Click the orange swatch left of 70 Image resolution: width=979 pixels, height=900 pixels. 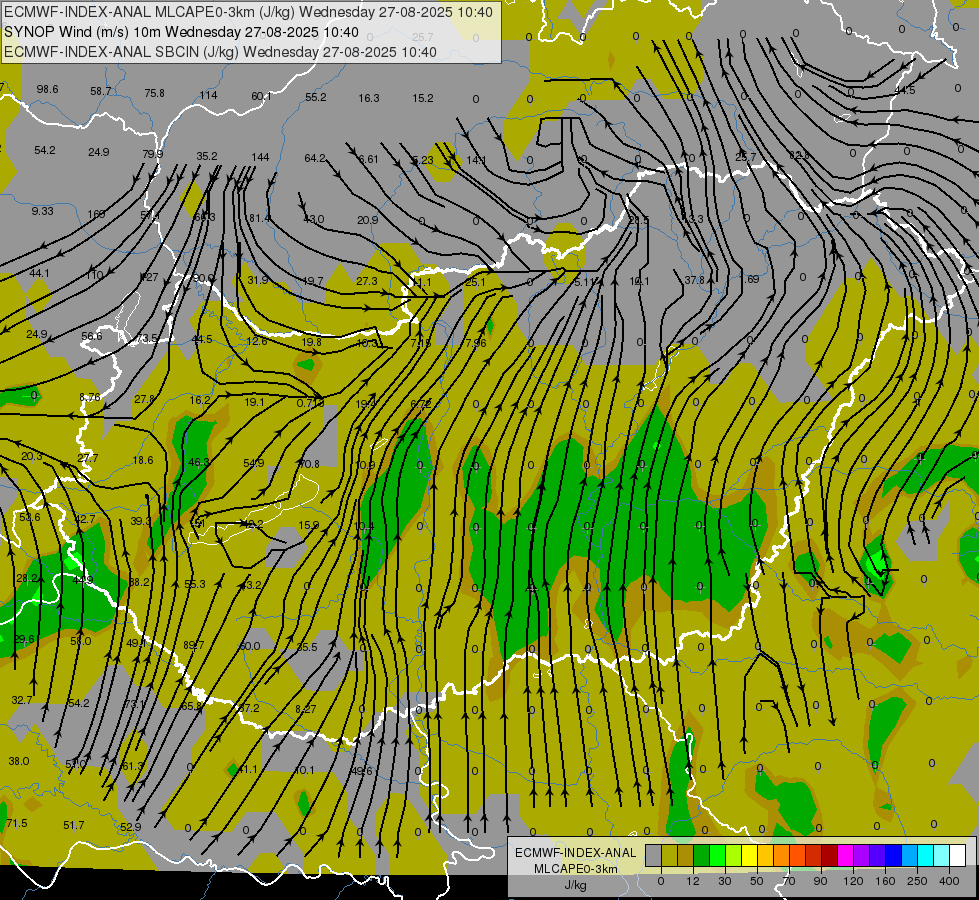click(x=782, y=856)
